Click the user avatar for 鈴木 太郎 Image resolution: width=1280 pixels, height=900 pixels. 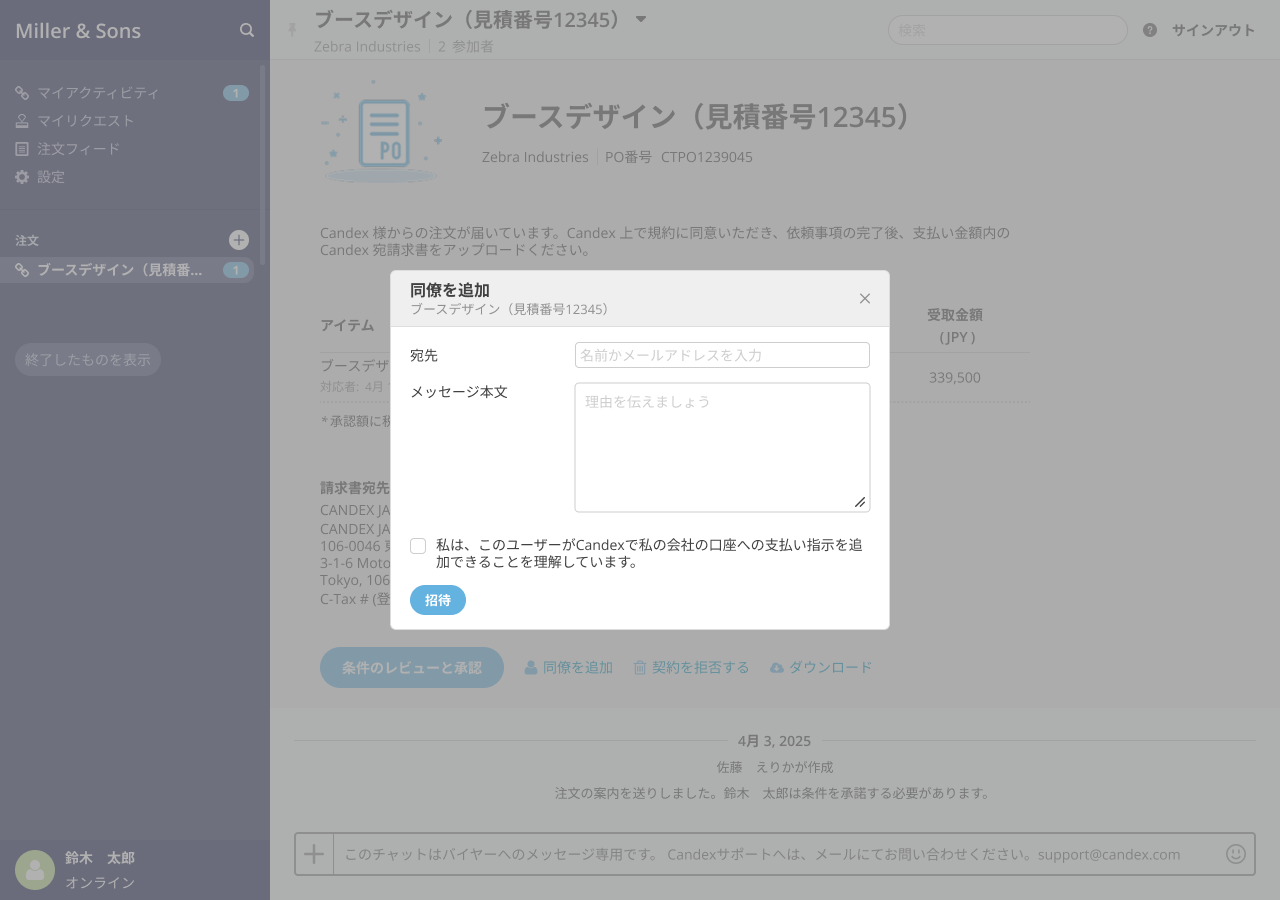point(35,870)
